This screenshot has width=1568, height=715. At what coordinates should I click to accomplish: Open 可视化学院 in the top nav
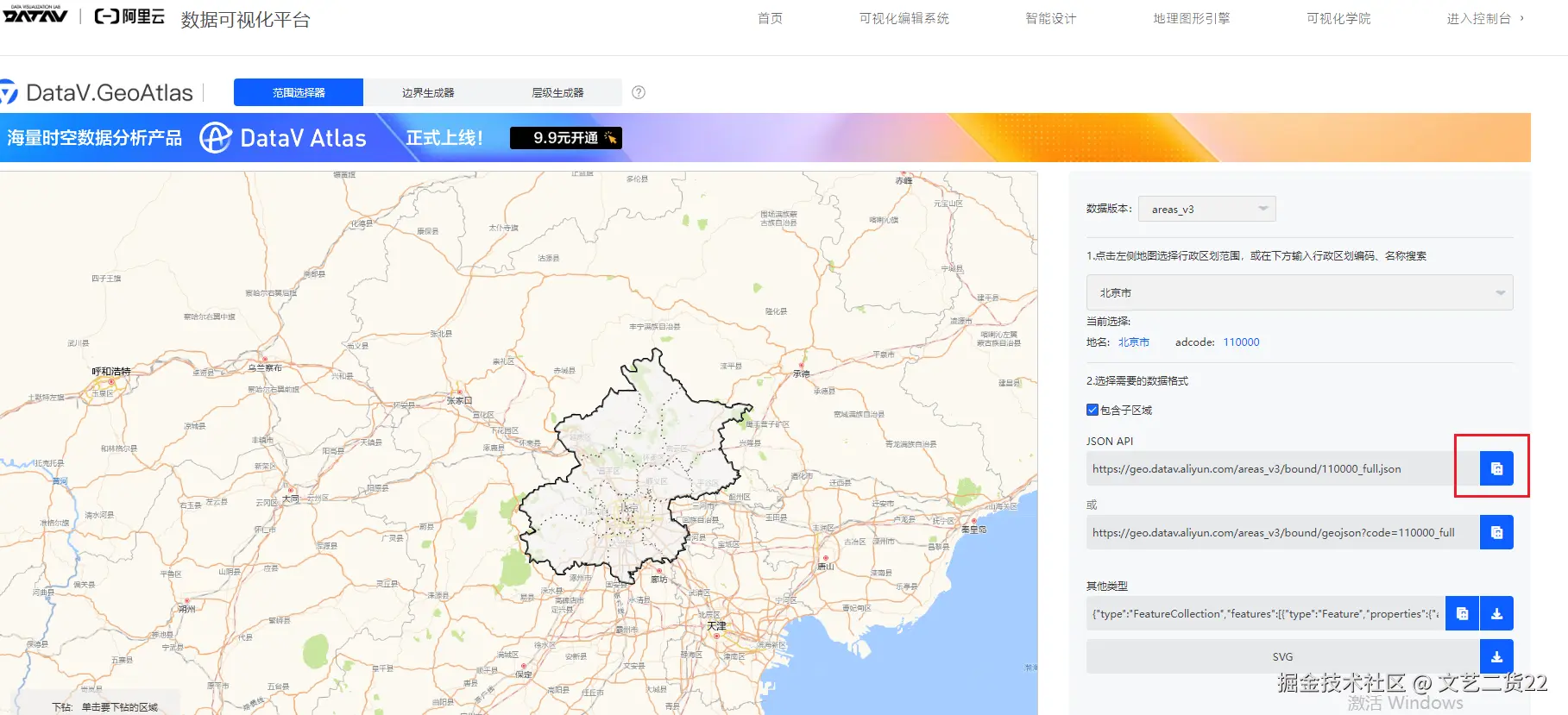click(x=1338, y=18)
